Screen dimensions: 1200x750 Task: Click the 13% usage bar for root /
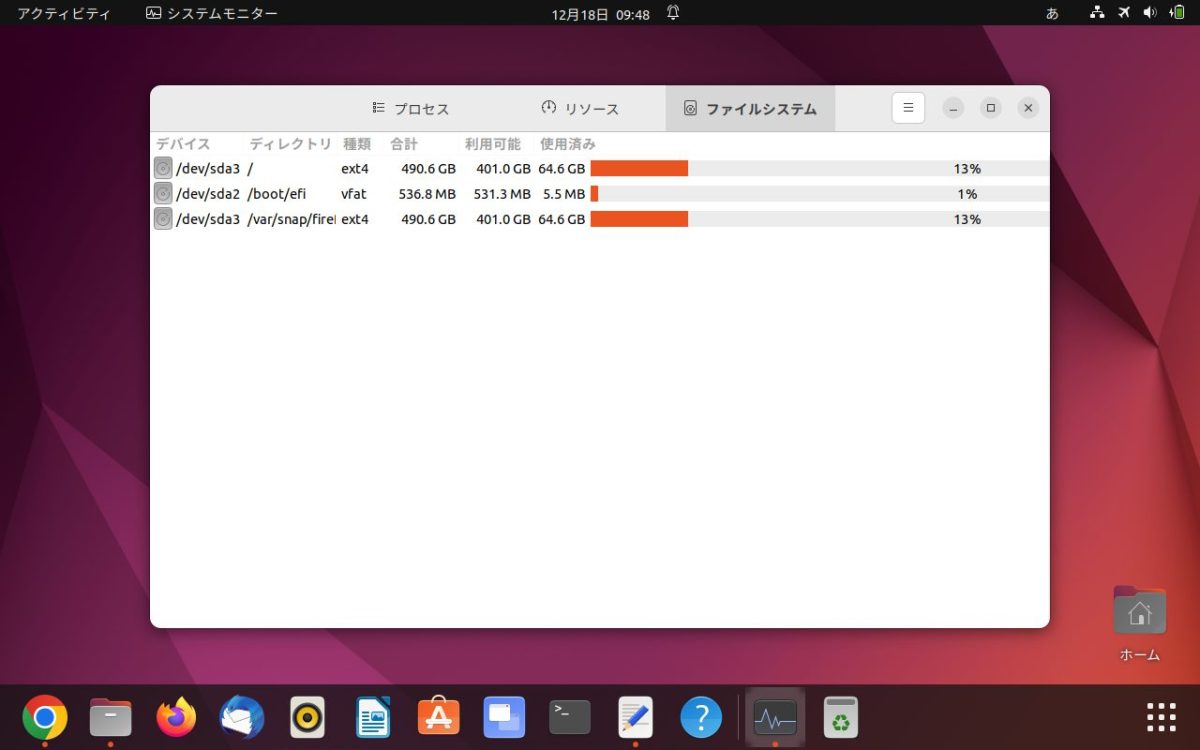(820, 169)
